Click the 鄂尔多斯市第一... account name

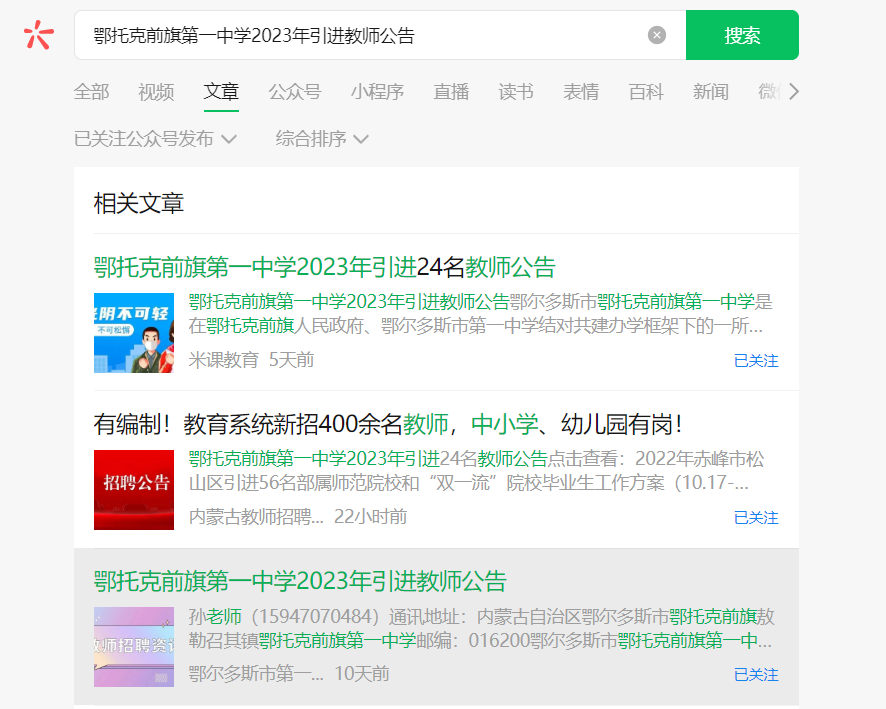click(256, 674)
